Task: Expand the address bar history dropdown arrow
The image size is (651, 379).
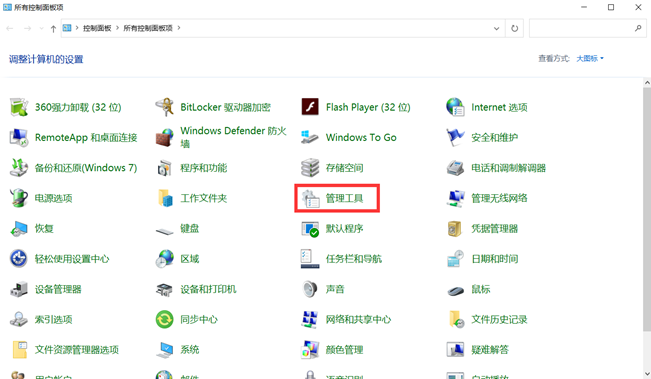Action: pos(496,28)
